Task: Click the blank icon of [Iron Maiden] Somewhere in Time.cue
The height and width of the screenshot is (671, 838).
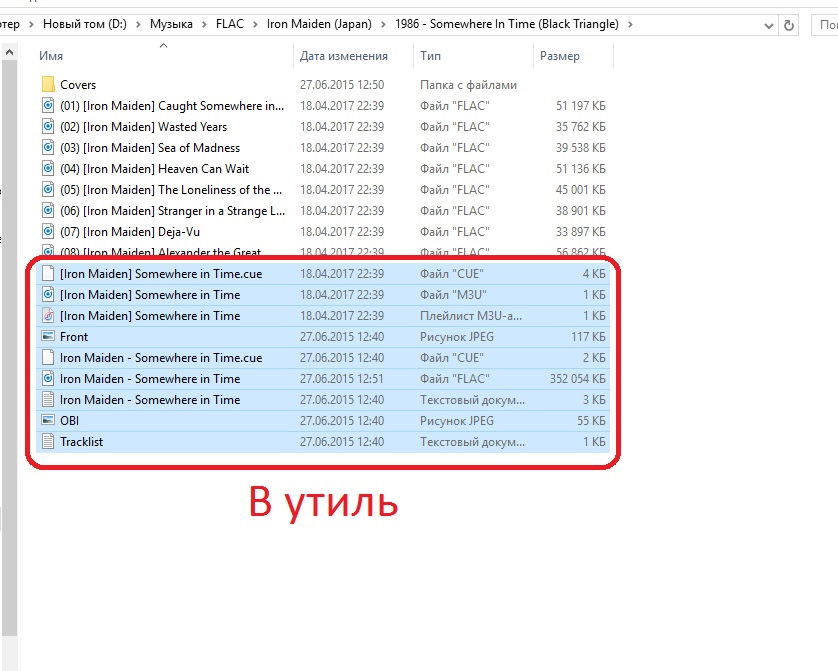Action: [48, 274]
